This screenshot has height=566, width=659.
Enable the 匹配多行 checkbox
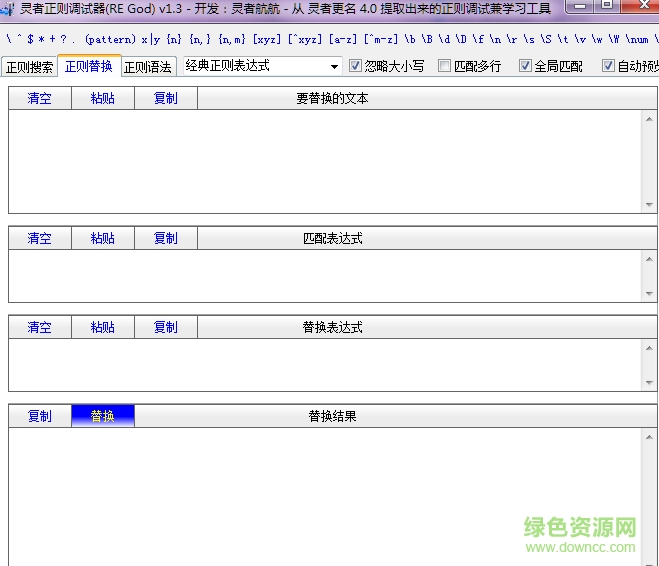[x=445, y=66]
